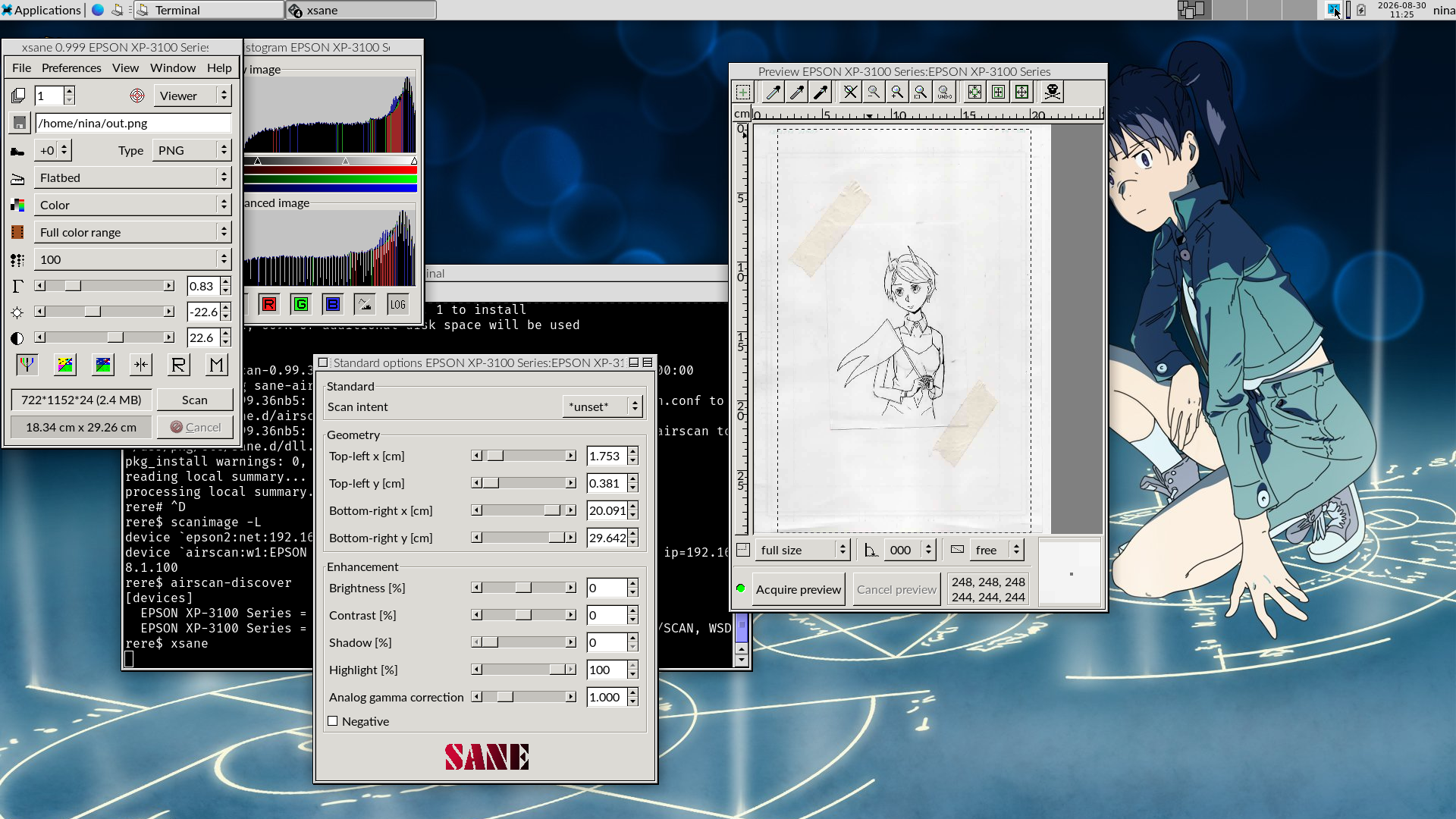This screenshot has height=819, width=1456.
Task: Click the Analog gamma correction value field
Action: 607,697
